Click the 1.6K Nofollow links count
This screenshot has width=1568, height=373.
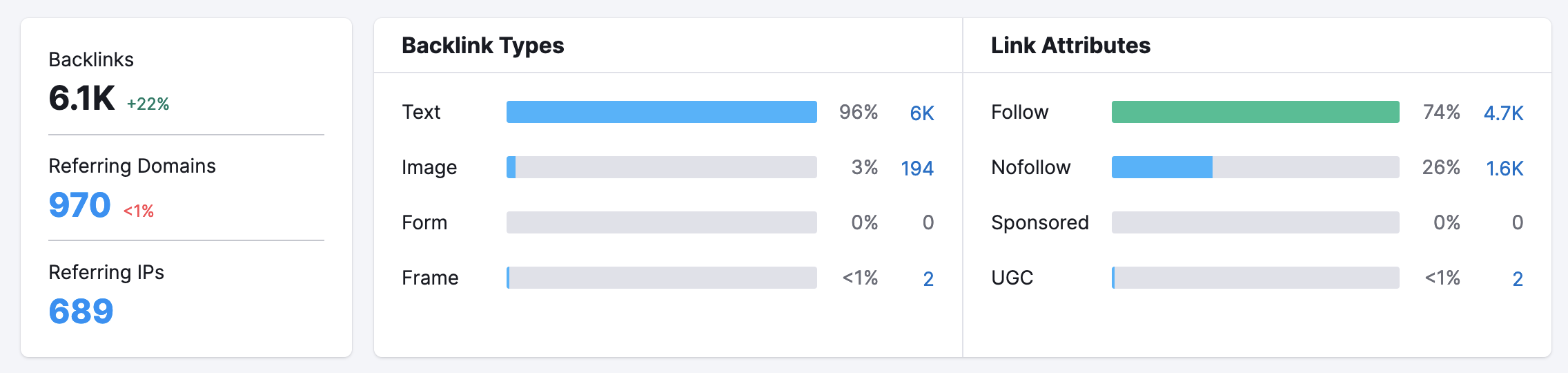(x=1504, y=168)
